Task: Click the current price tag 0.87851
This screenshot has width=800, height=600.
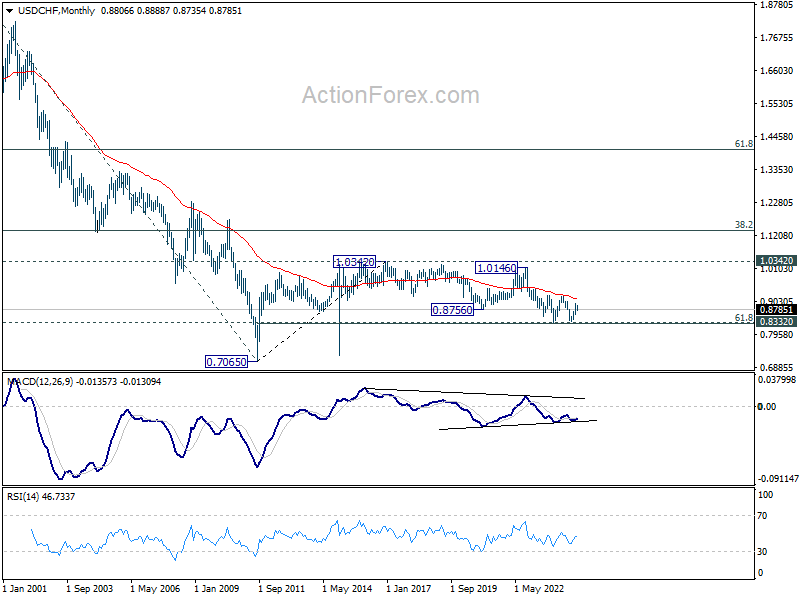Action: point(776,310)
